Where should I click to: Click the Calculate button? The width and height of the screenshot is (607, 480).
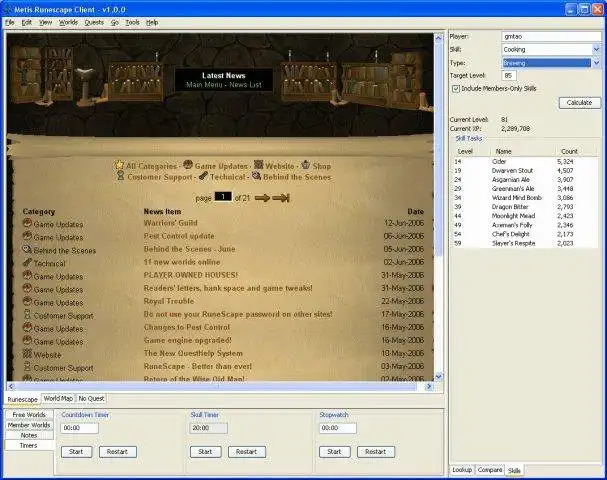(579, 103)
